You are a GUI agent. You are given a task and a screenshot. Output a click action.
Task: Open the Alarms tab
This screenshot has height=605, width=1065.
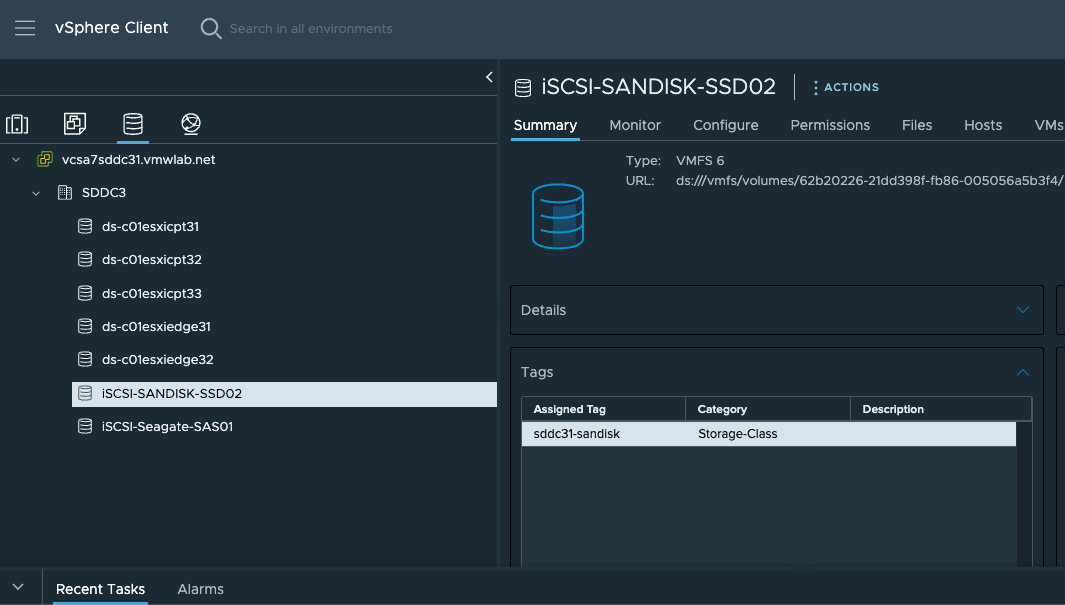[x=200, y=589]
